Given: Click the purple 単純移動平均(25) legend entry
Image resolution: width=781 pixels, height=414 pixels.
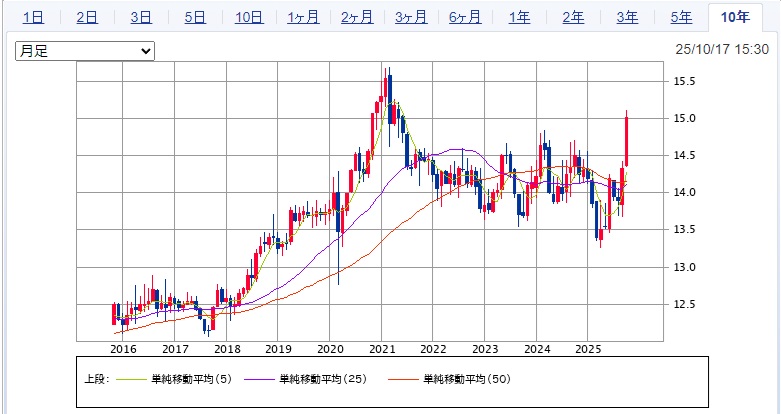Looking at the screenshot, I should (x=302, y=379).
